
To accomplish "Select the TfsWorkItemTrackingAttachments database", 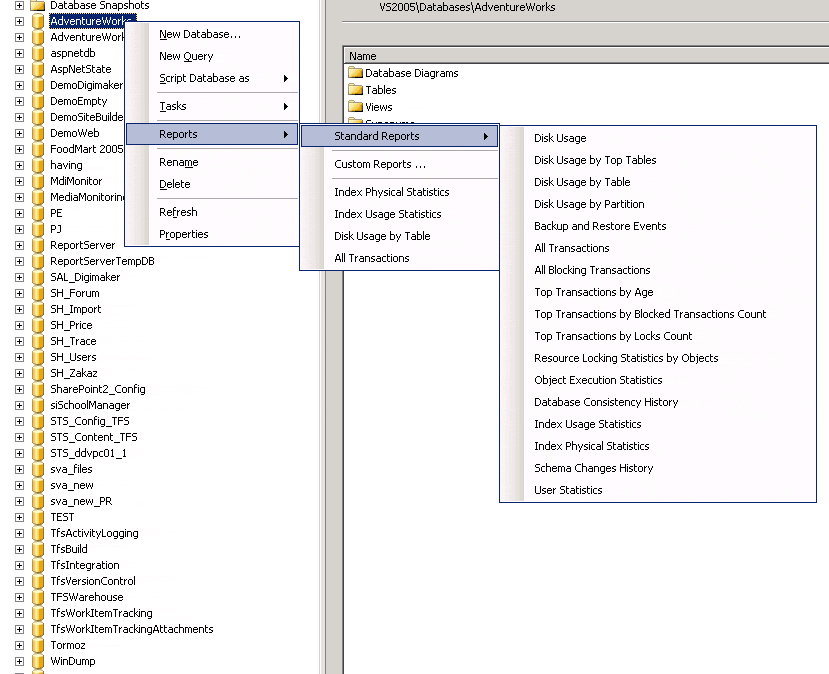I will point(132,629).
